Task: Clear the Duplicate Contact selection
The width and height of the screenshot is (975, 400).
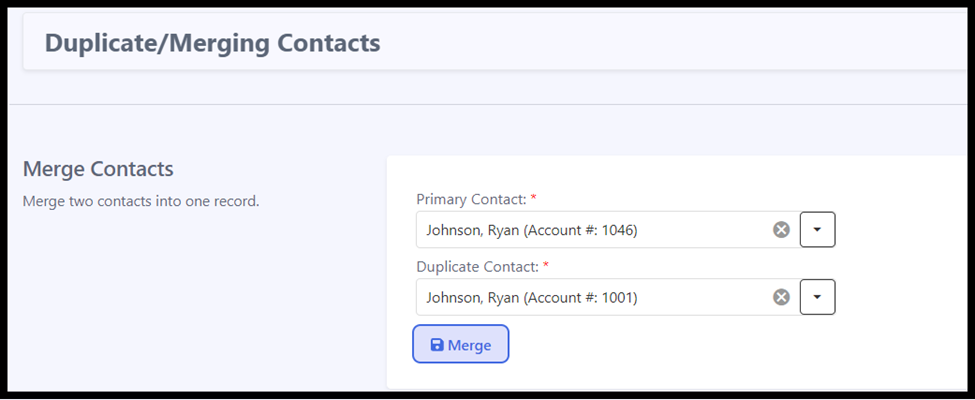Action: click(782, 297)
